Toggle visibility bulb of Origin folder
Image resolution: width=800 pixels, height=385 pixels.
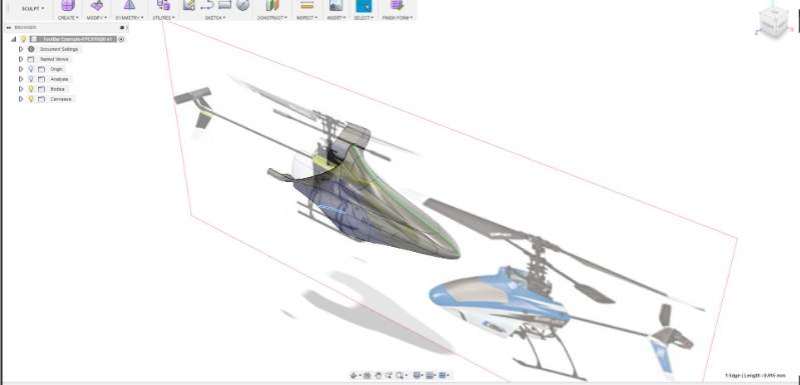point(31,69)
